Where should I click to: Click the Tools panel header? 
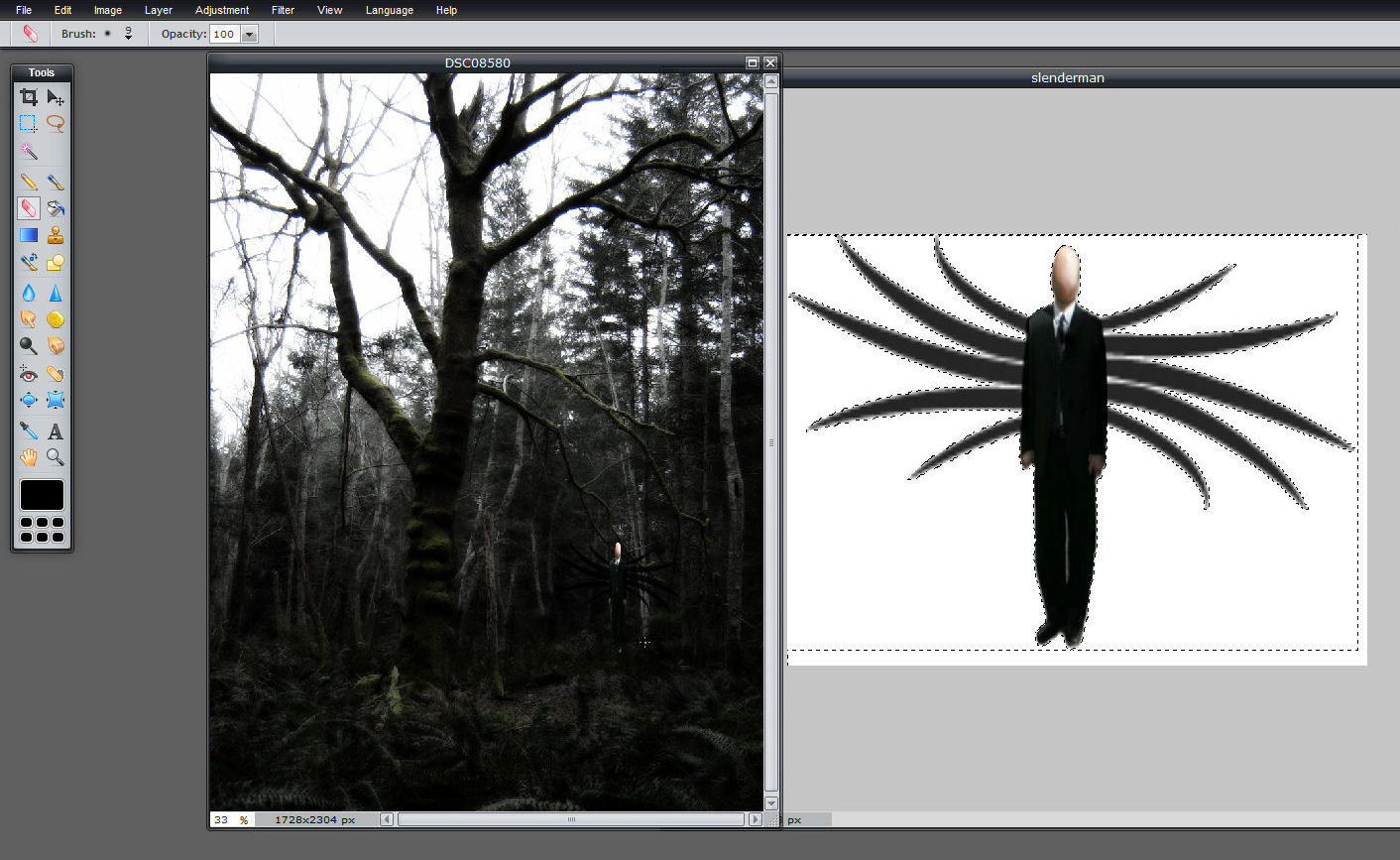(x=42, y=72)
